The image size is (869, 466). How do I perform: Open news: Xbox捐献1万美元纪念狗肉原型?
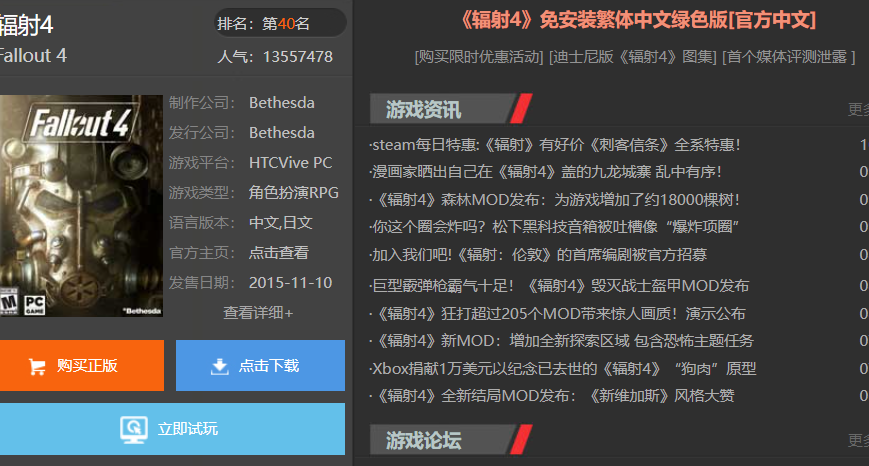click(563, 368)
